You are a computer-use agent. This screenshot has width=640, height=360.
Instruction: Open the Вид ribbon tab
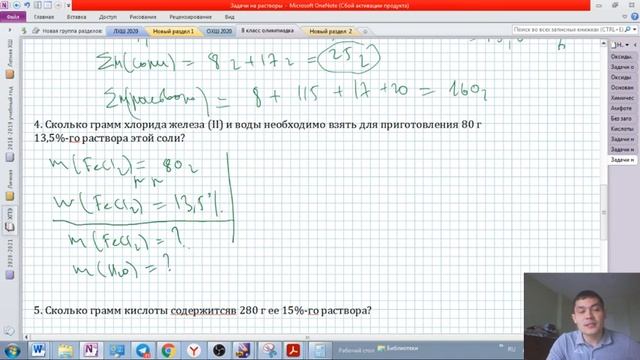click(x=229, y=17)
